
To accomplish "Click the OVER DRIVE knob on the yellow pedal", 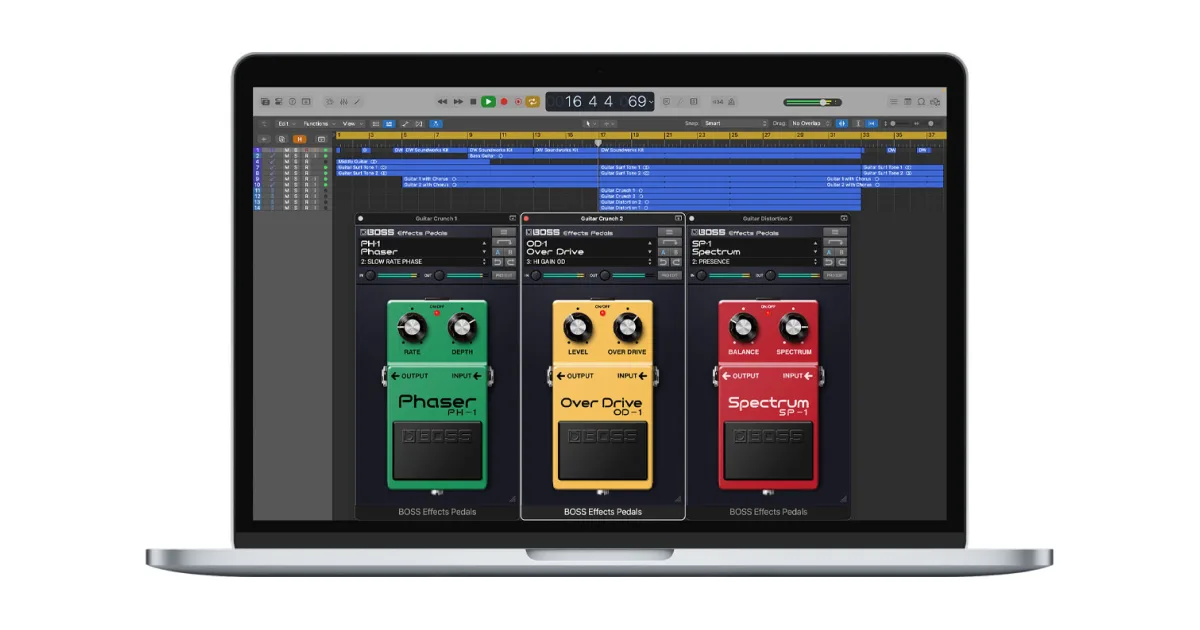I will [x=627, y=326].
